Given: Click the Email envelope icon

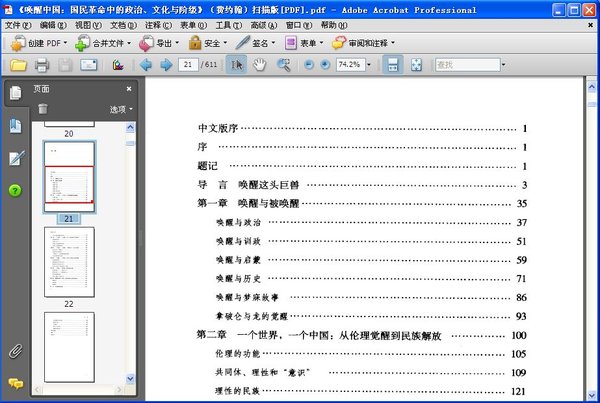Looking at the screenshot, I should coord(89,65).
